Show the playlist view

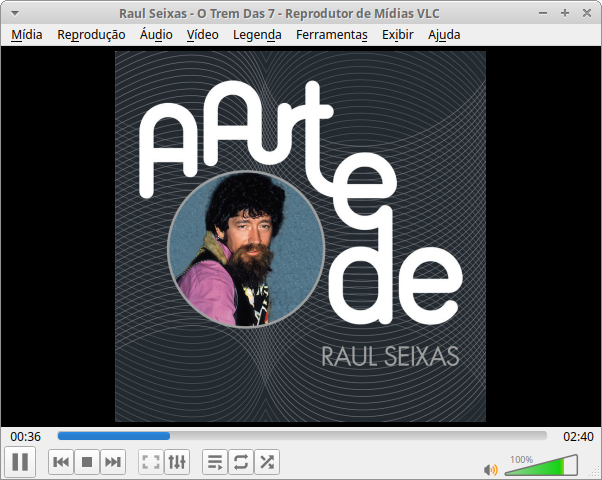click(x=215, y=462)
